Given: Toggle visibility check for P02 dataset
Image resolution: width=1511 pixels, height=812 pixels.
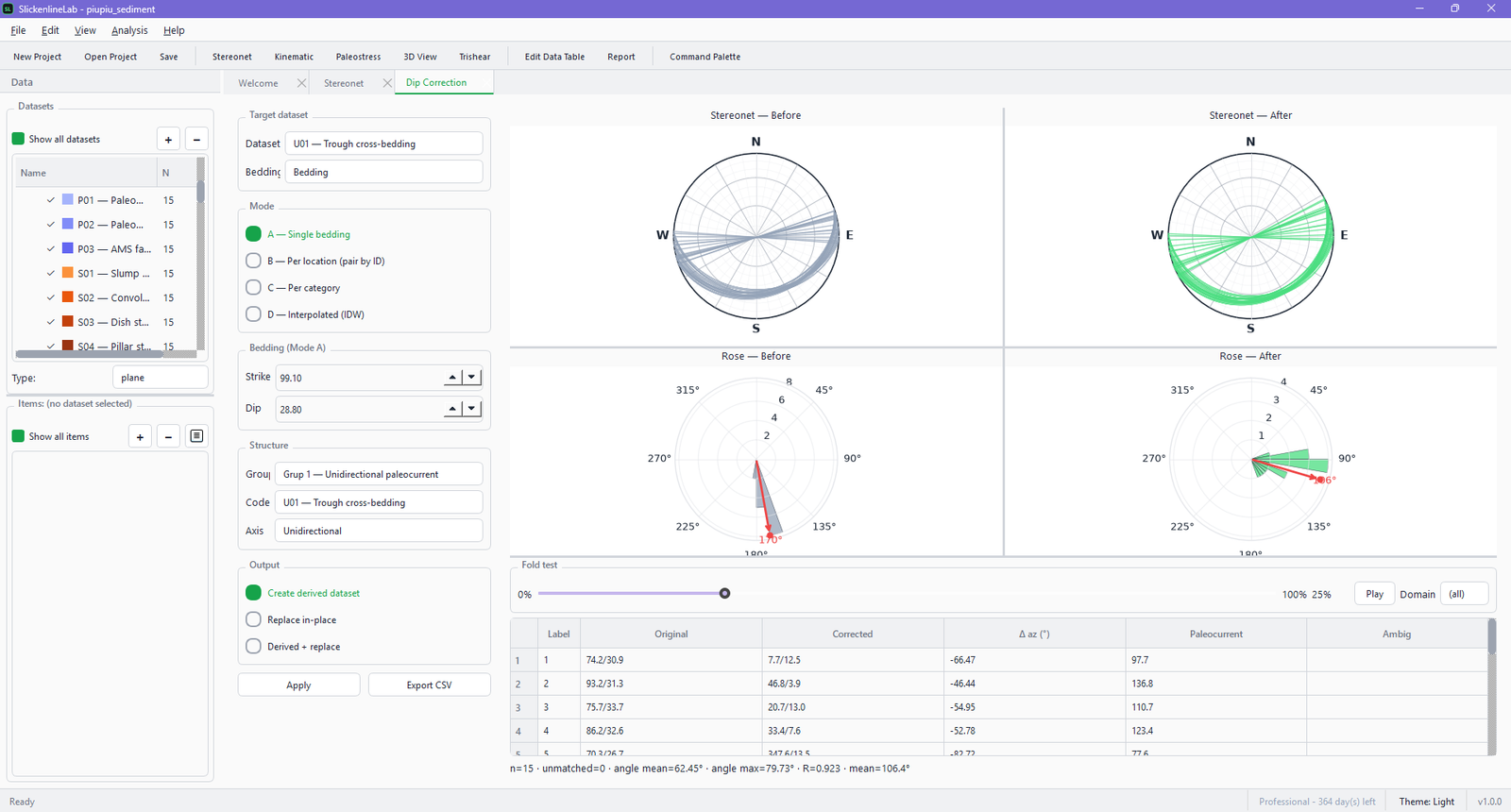Looking at the screenshot, I should (x=51, y=225).
